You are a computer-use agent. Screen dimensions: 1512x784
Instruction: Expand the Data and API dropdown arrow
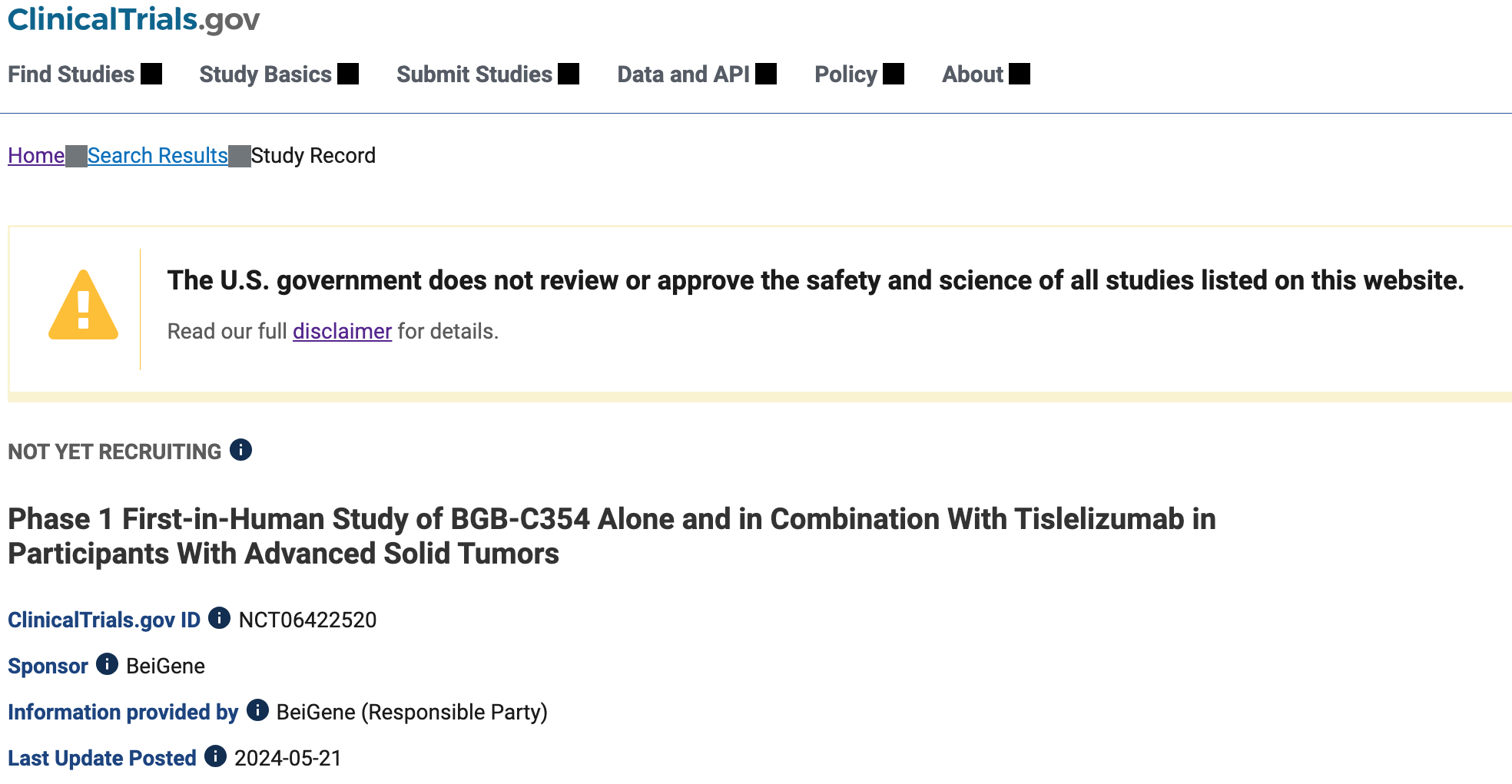766,74
